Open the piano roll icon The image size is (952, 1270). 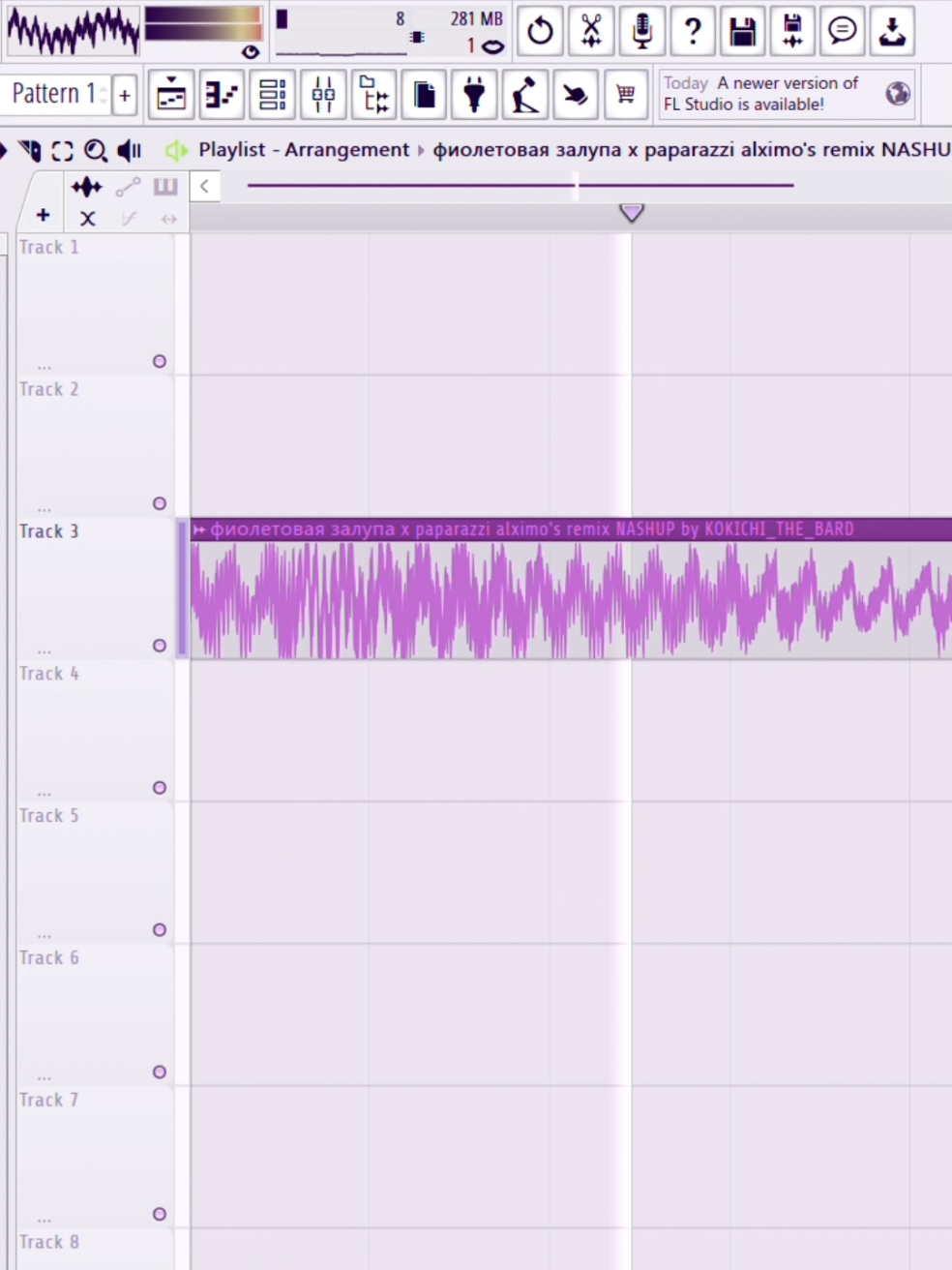[x=223, y=95]
